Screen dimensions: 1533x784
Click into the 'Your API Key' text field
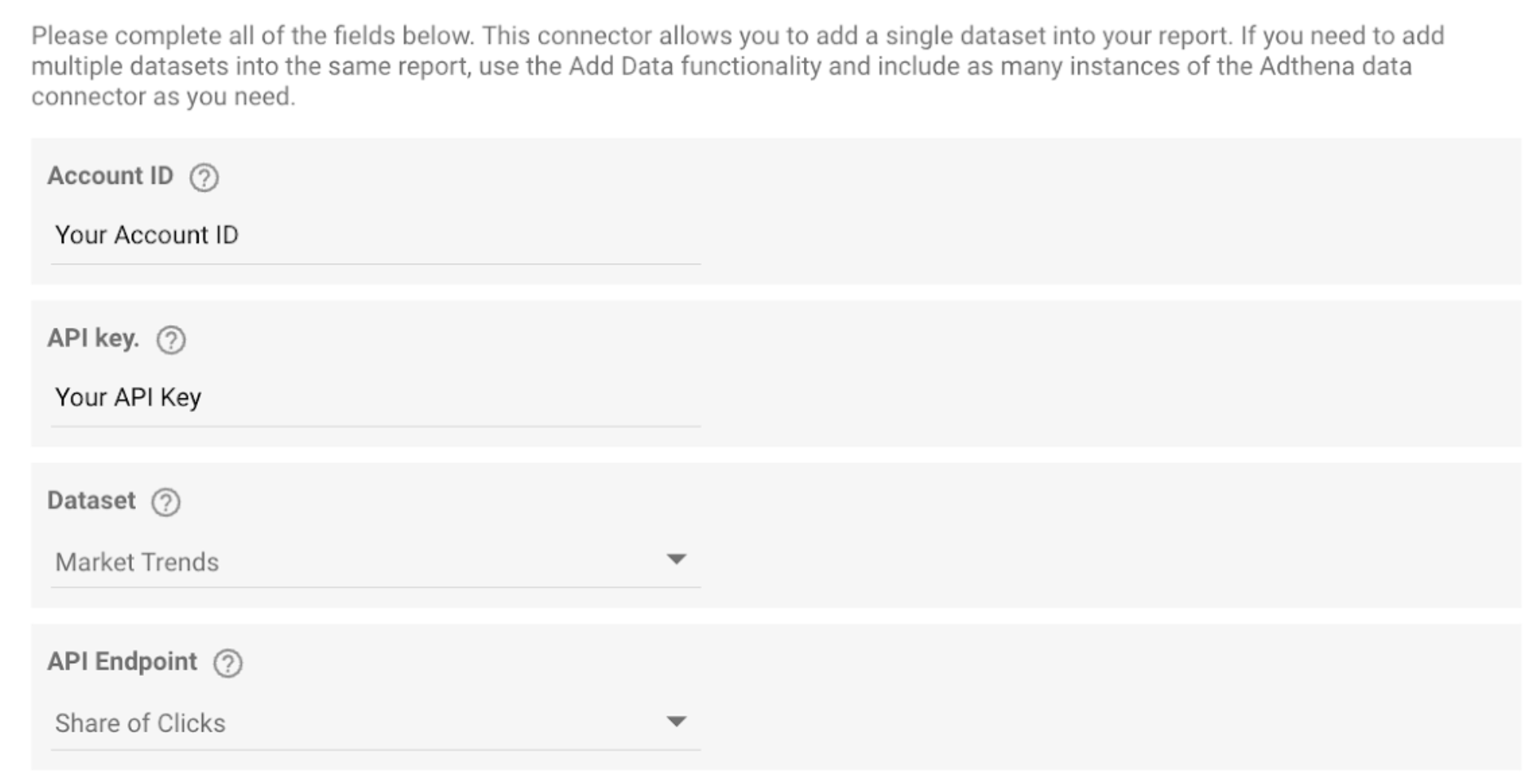[x=375, y=398]
